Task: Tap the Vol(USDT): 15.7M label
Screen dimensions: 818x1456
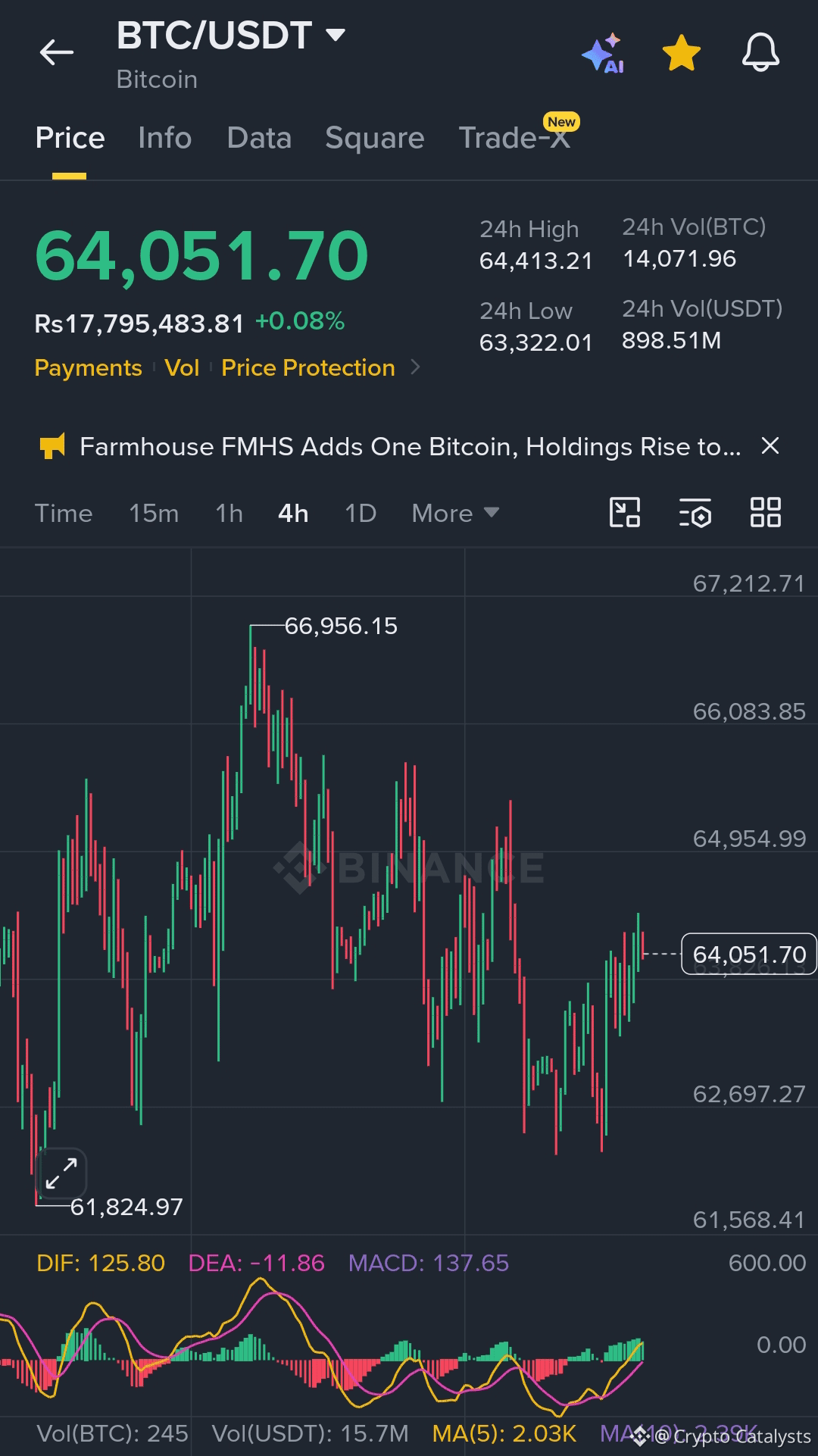Action: coord(310,1433)
